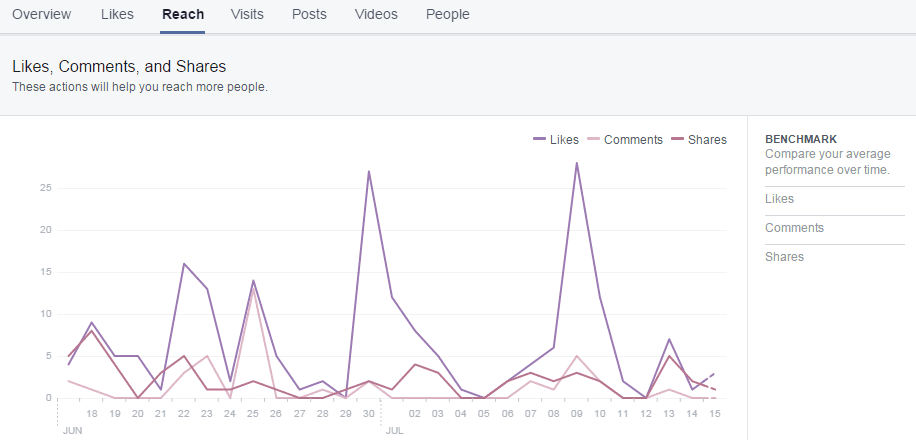916x440 pixels.
Task: Click the x-axis date label 25
Action: (253, 414)
